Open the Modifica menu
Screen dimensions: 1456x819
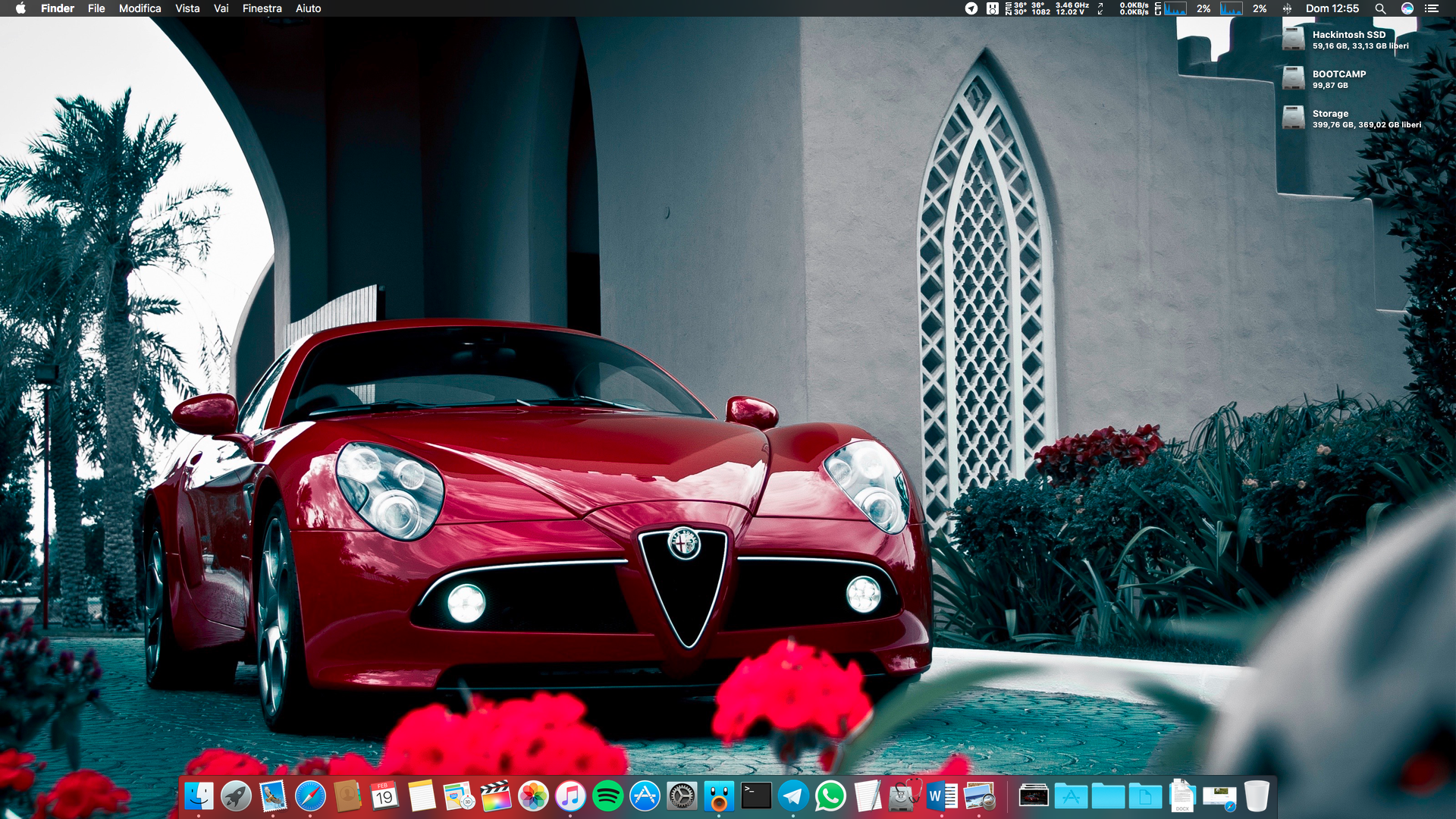140,8
